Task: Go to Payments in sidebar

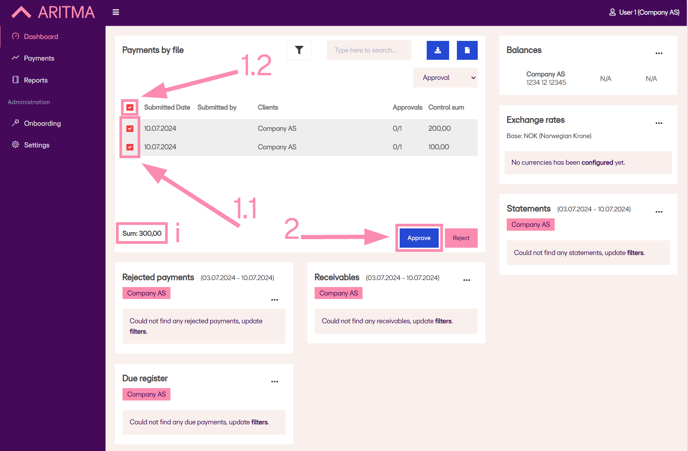Action: [x=39, y=58]
